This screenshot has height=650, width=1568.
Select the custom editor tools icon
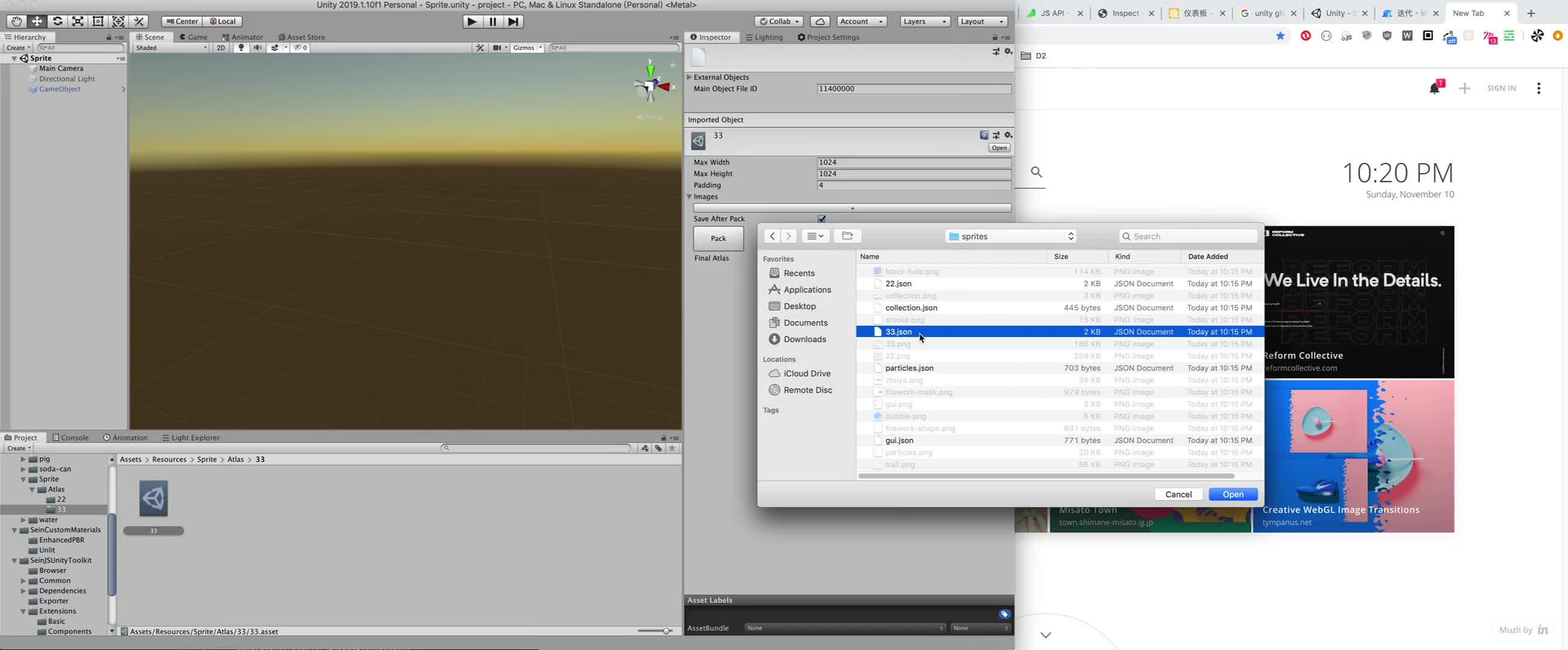pyautogui.click(x=139, y=21)
